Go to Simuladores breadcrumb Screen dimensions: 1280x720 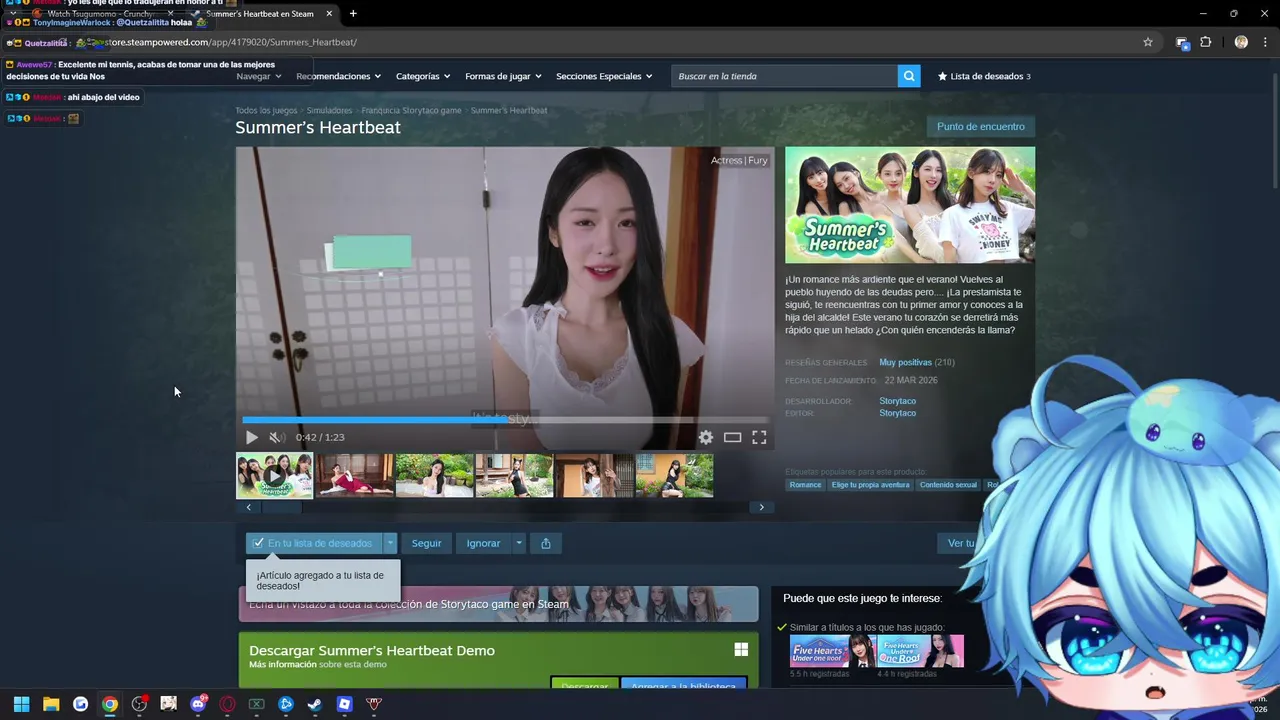pyautogui.click(x=329, y=110)
